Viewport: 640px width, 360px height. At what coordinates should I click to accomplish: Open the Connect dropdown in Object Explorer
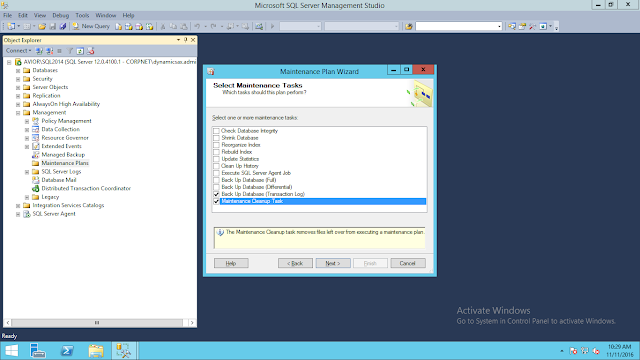point(18,51)
